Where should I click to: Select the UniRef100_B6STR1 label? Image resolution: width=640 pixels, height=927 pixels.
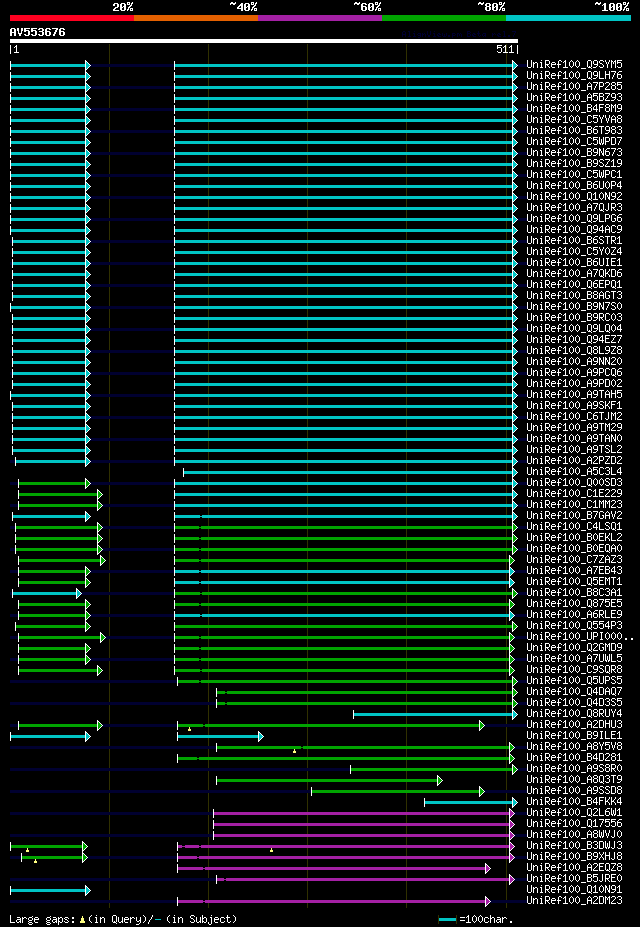[574, 241]
